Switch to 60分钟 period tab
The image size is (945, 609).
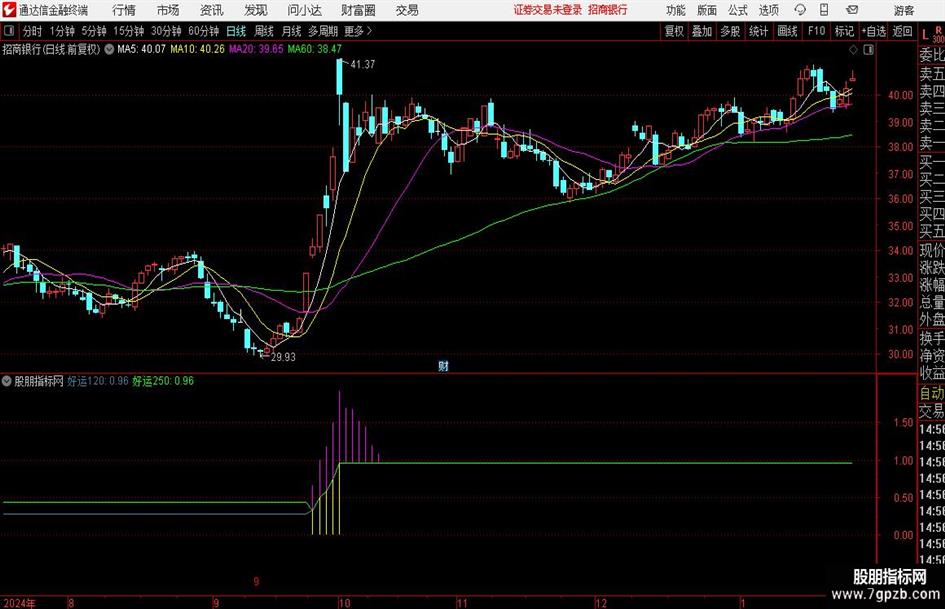coord(204,31)
